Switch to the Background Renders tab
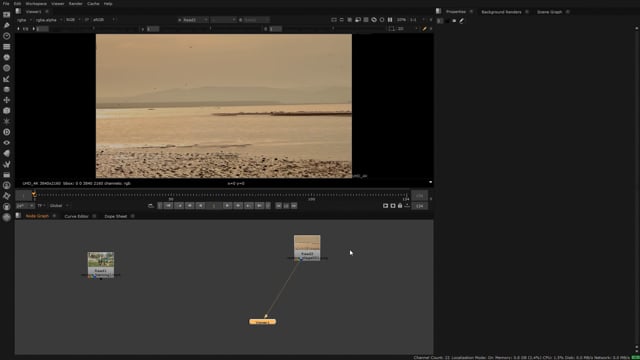Screen dimensions: 640x360 point(501,12)
